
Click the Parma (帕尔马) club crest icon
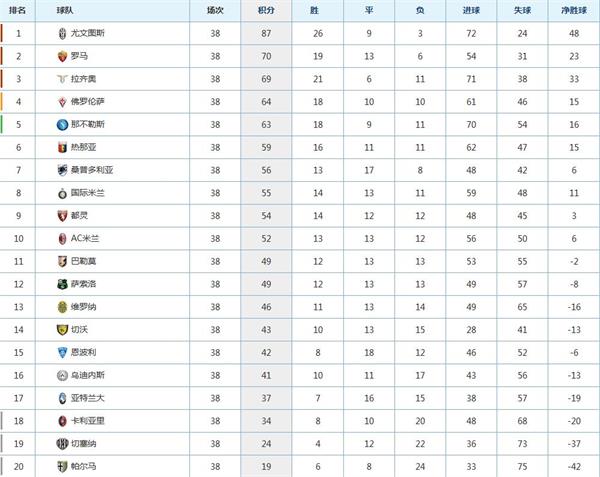pos(63,466)
